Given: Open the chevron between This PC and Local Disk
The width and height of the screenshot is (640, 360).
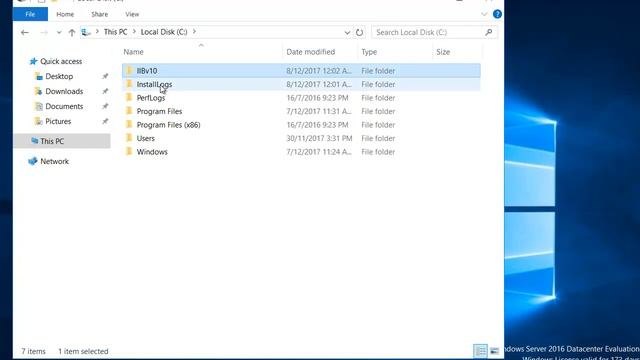Looking at the screenshot, I should pos(134,32).
